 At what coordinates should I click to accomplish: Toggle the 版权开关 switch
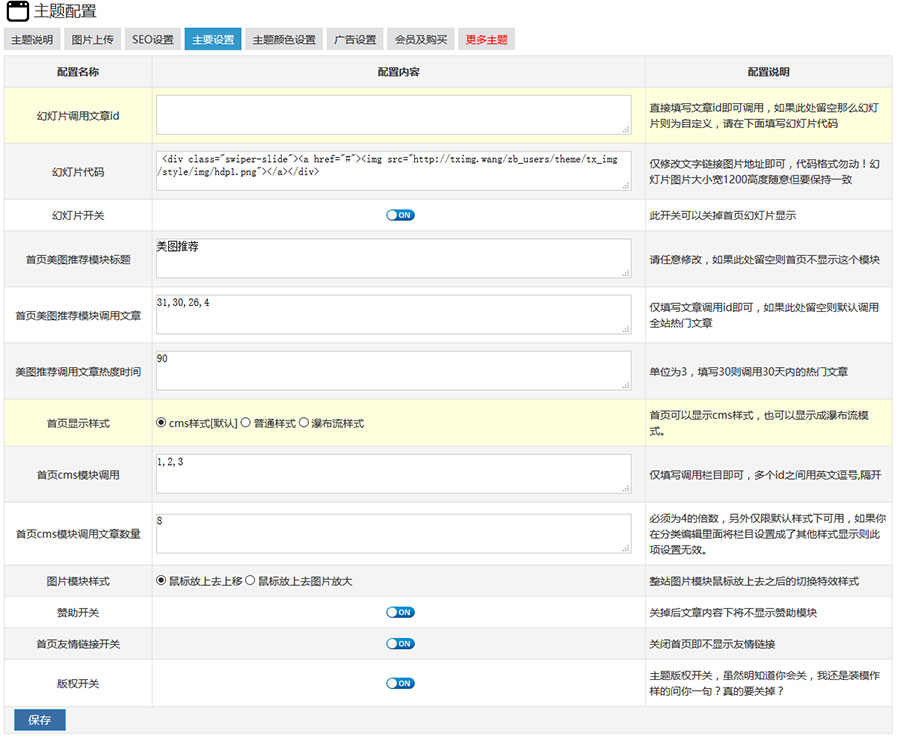tap(400, 684)
